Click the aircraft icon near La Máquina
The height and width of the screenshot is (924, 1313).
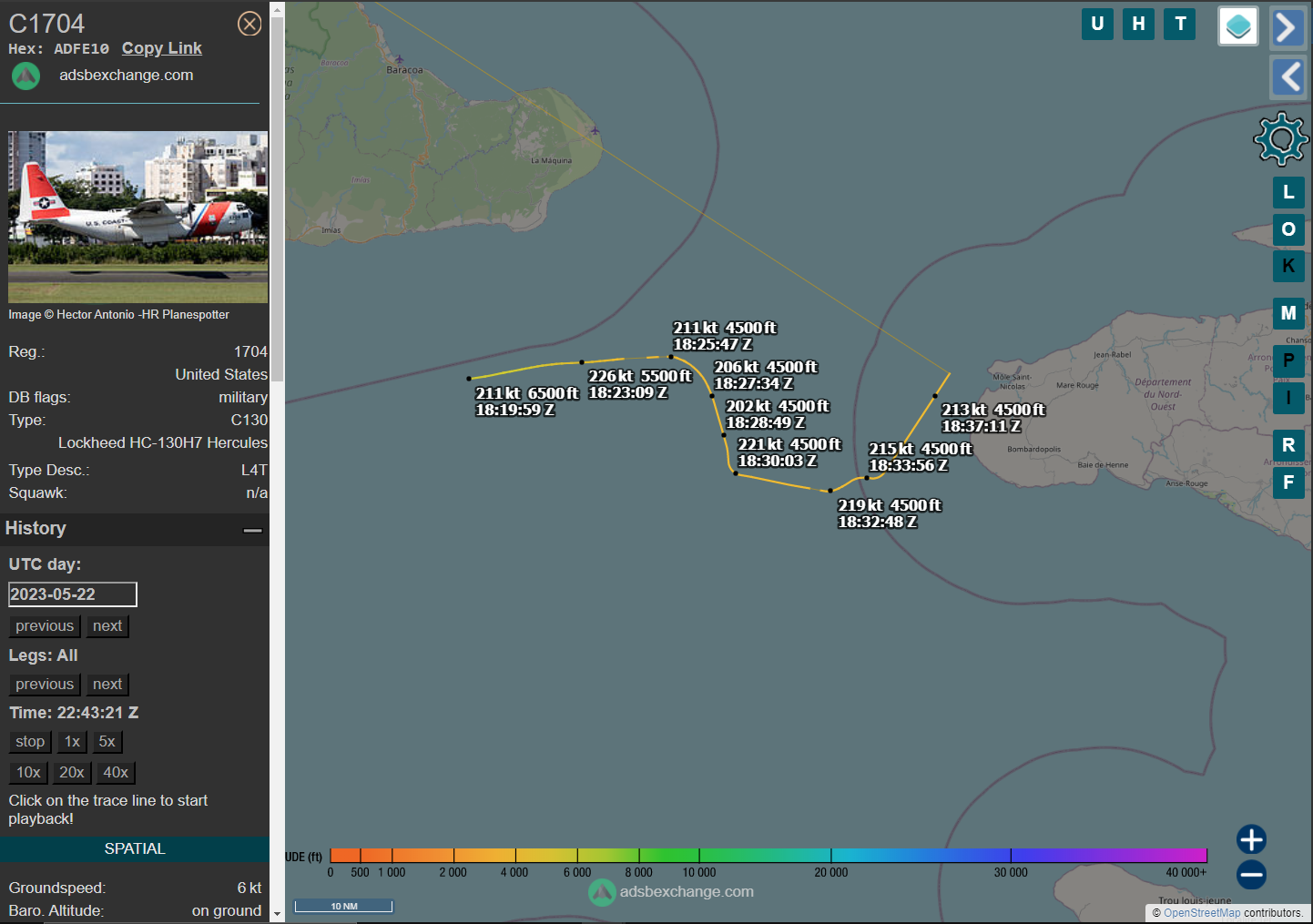pyautogui.click(x=595, y=130)
